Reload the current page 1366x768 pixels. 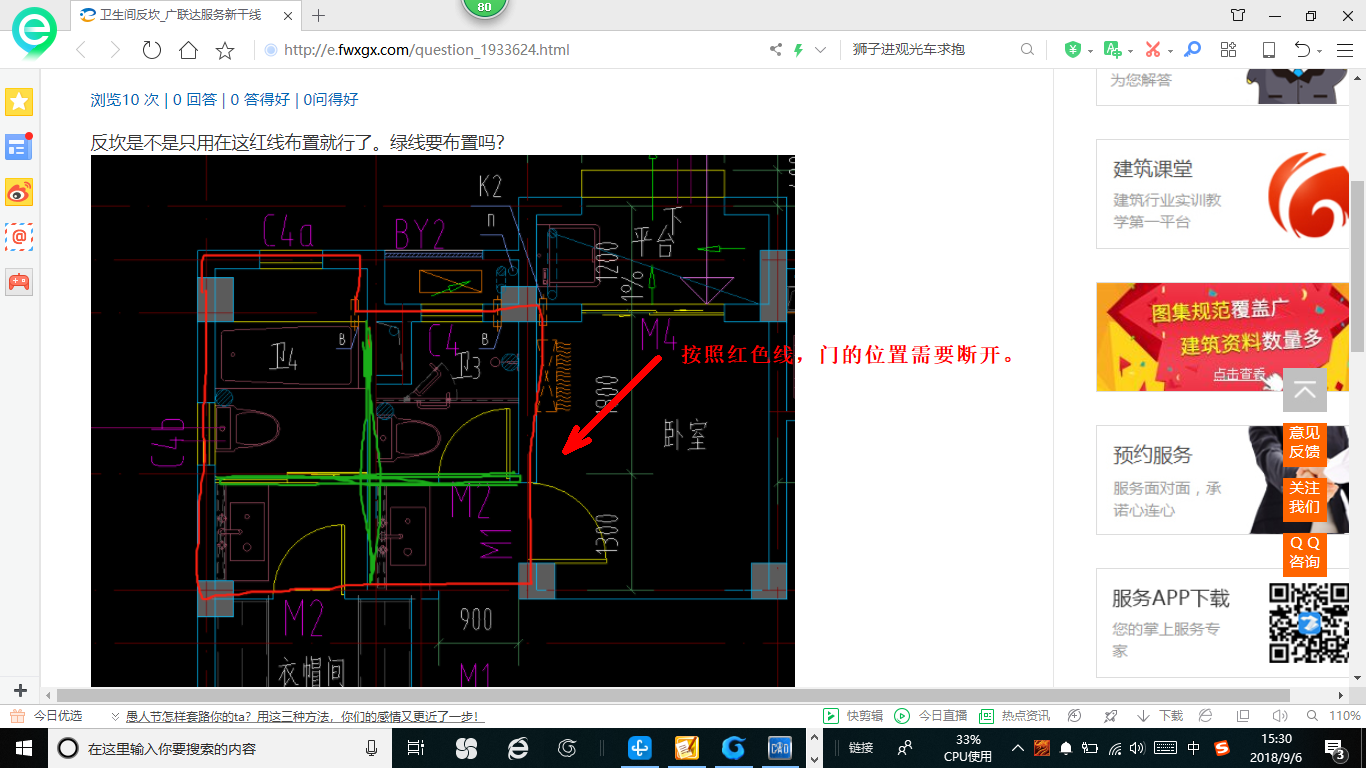point(151,50)
